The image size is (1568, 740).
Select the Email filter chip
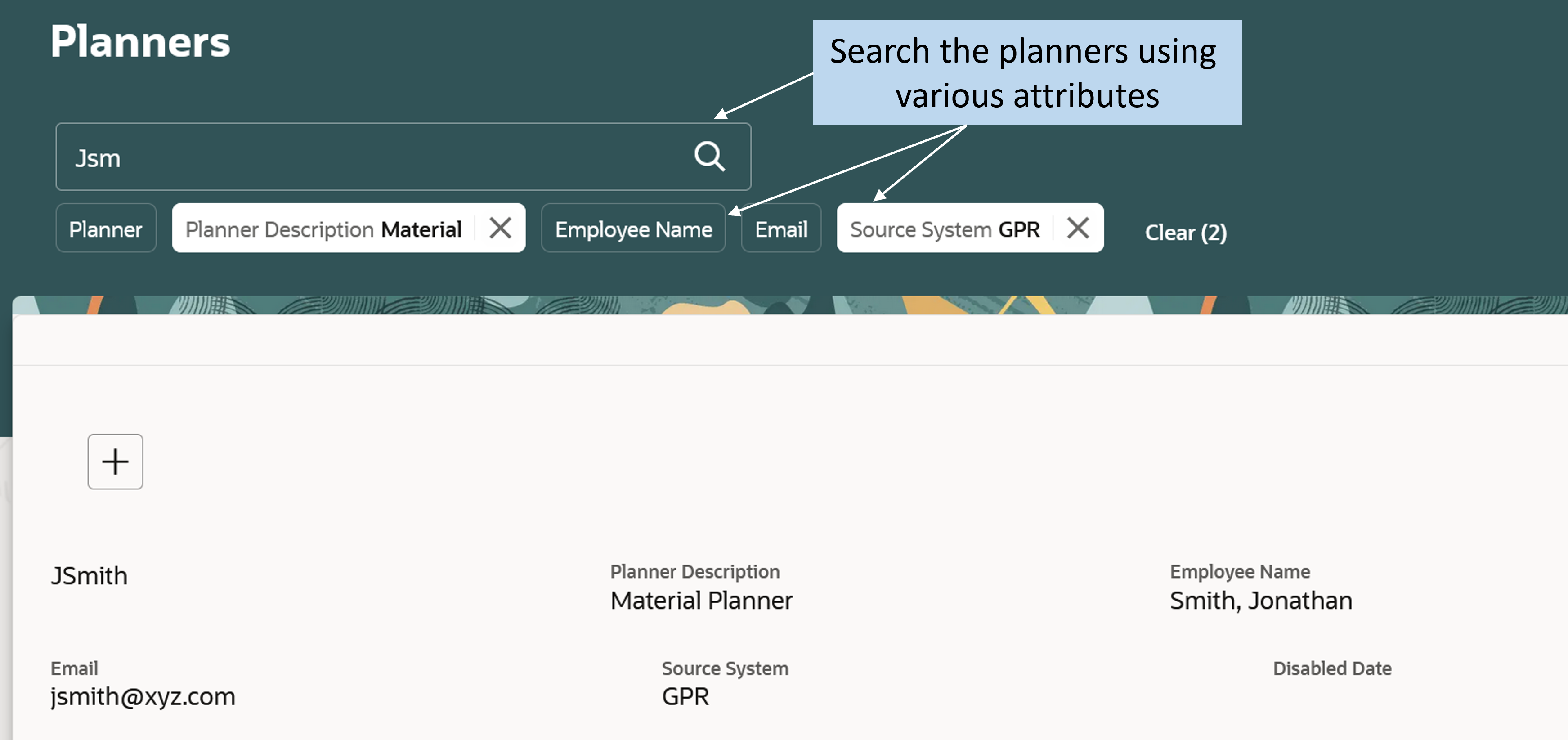[x=781, y=228]
